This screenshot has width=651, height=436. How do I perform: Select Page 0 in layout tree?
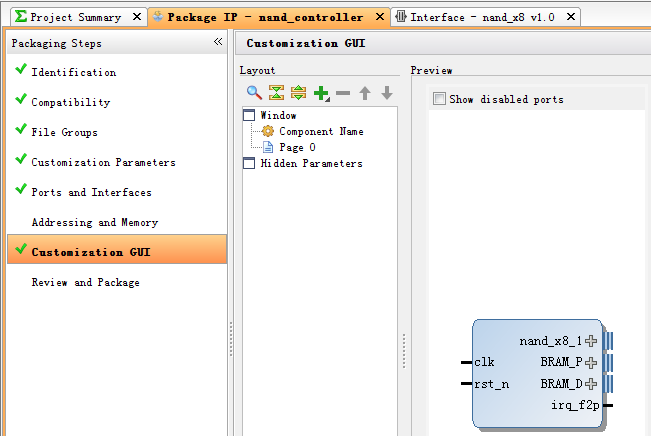pyautogui.click(x=297, y=147)
